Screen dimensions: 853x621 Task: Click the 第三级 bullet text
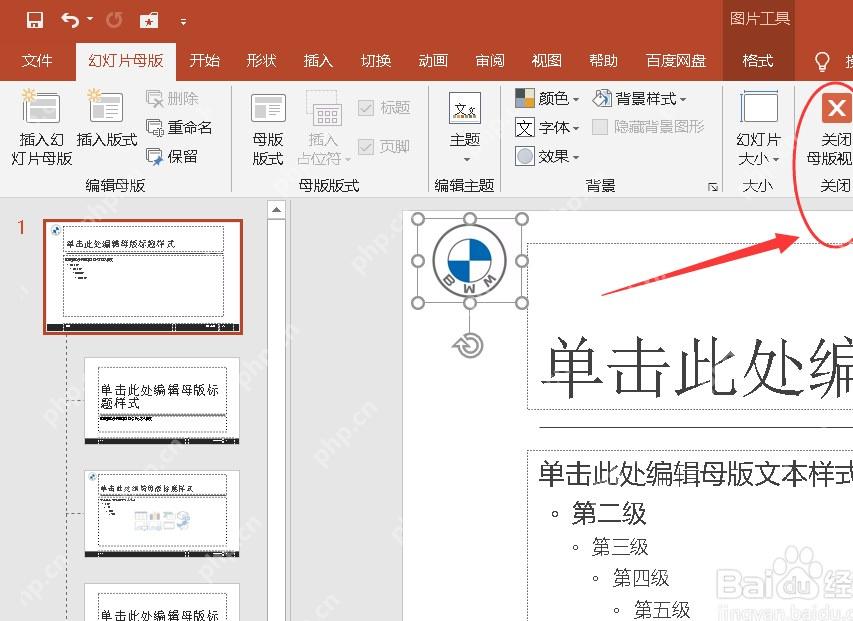[x=620, y=547]
